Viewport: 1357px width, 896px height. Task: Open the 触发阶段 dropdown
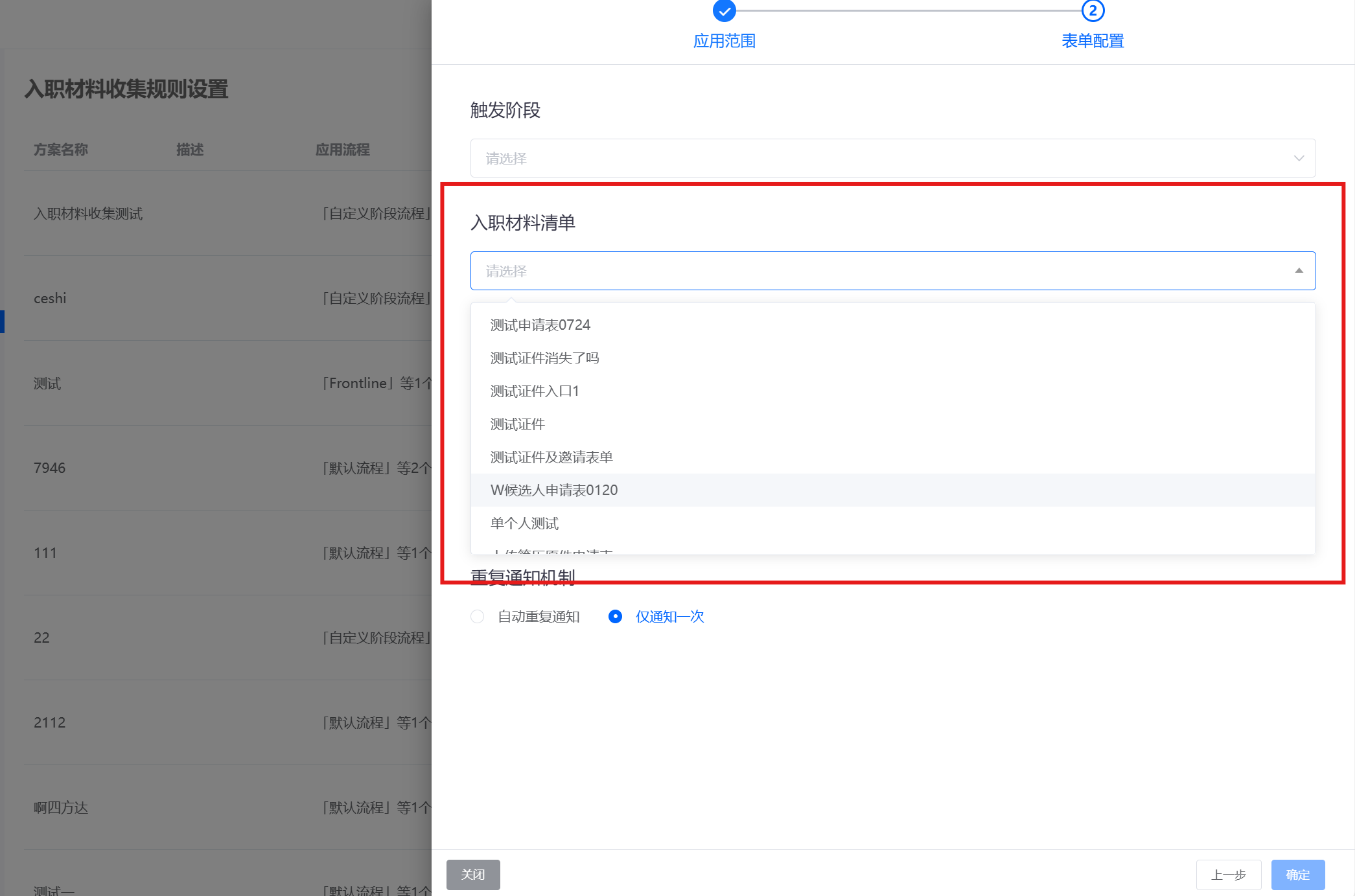tap(893, 158)
